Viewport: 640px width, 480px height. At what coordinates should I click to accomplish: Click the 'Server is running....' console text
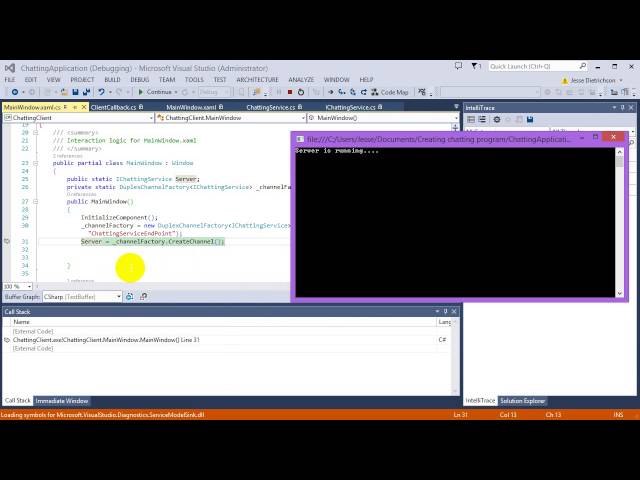tap(337, 151)
